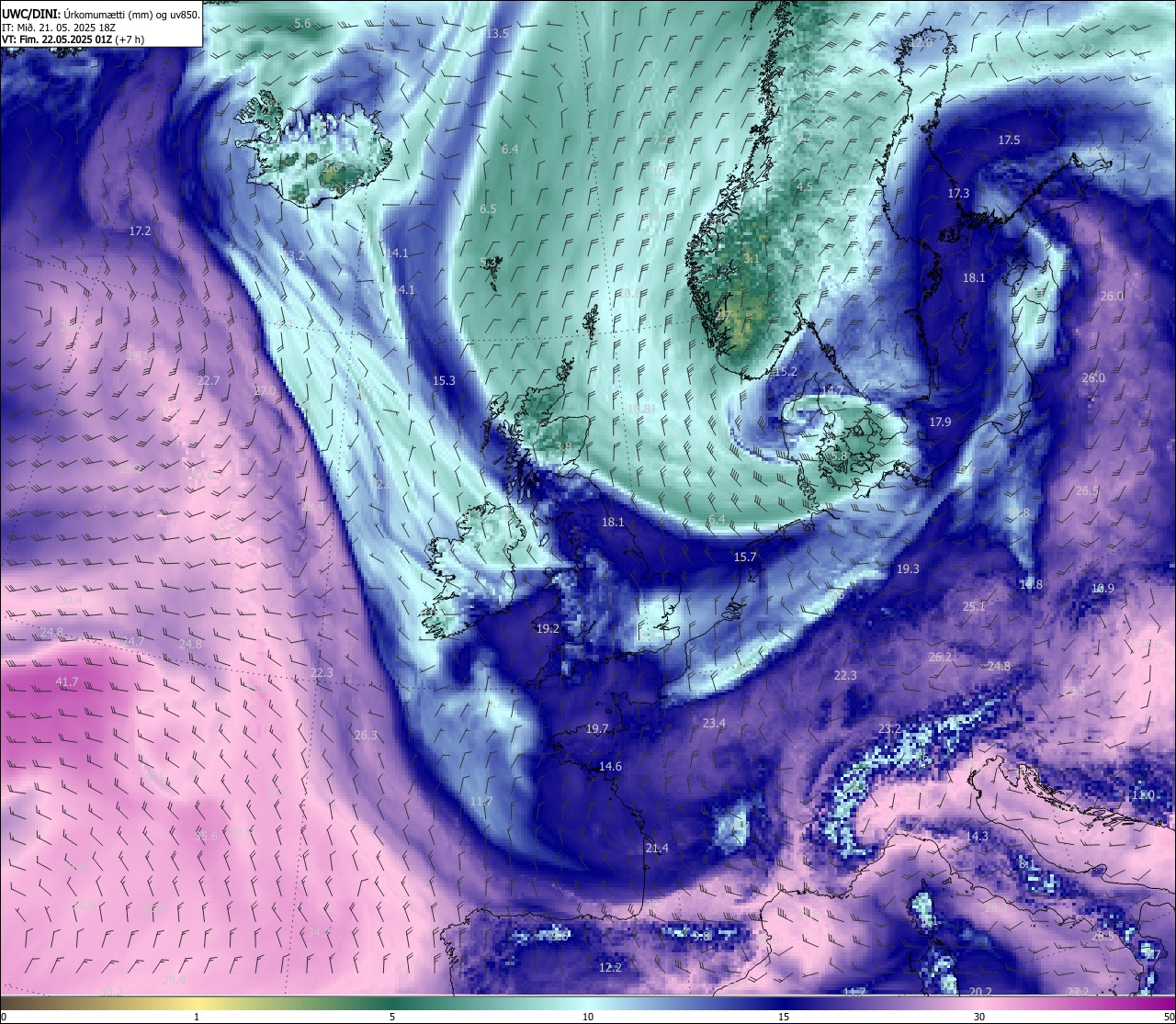Image resolution: width=1176 pixels, height=1024 pixels.
Task: Click the 17.2 value west of Iceland
Action: coord(140,231)
